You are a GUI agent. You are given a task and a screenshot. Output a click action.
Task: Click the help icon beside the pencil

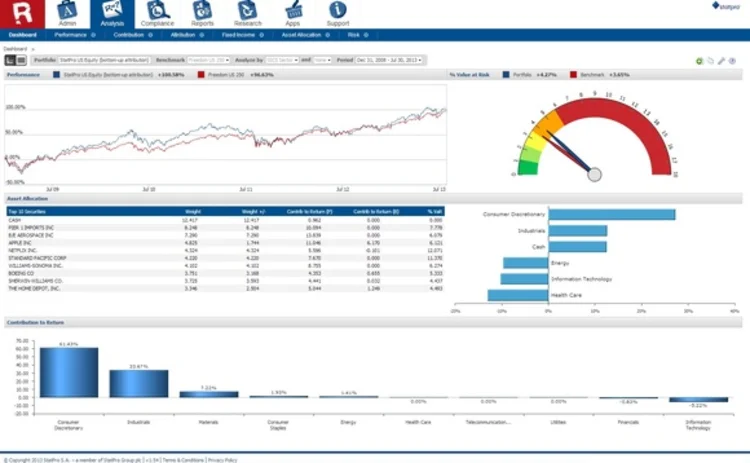tap(732, 61)
